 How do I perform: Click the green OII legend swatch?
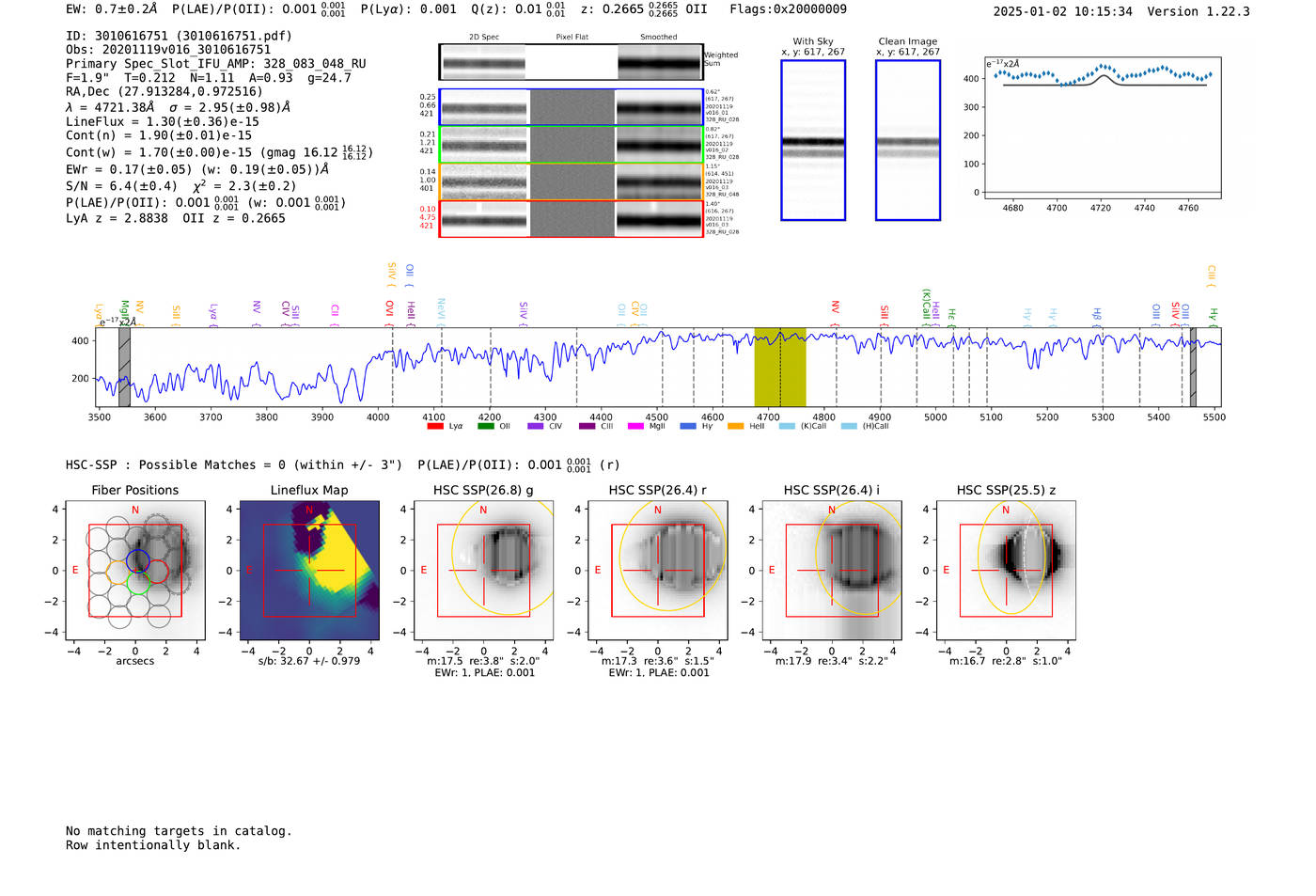tap(485, 426)
